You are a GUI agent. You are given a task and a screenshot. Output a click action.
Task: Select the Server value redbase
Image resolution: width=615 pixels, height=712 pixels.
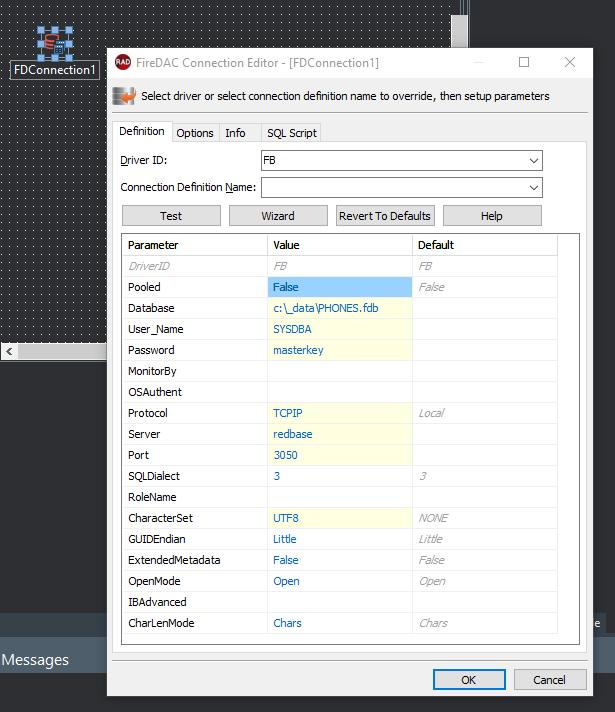click(x=340, y=434)
